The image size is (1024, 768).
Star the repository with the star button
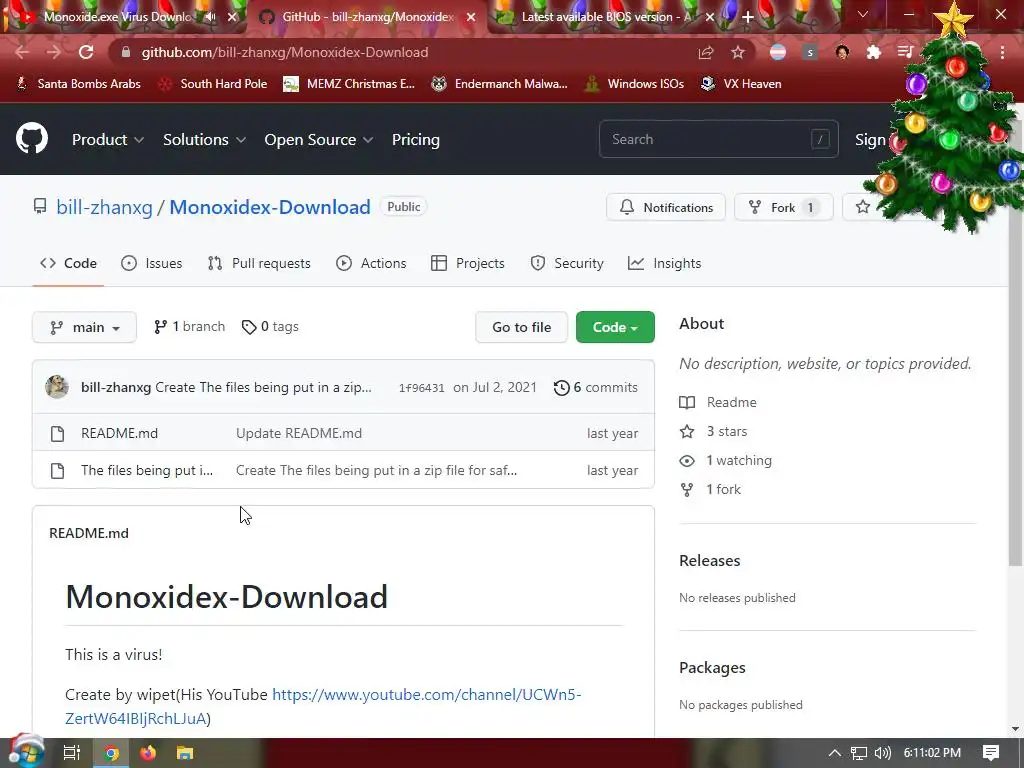pyautogui.click(x=863, y=207)
